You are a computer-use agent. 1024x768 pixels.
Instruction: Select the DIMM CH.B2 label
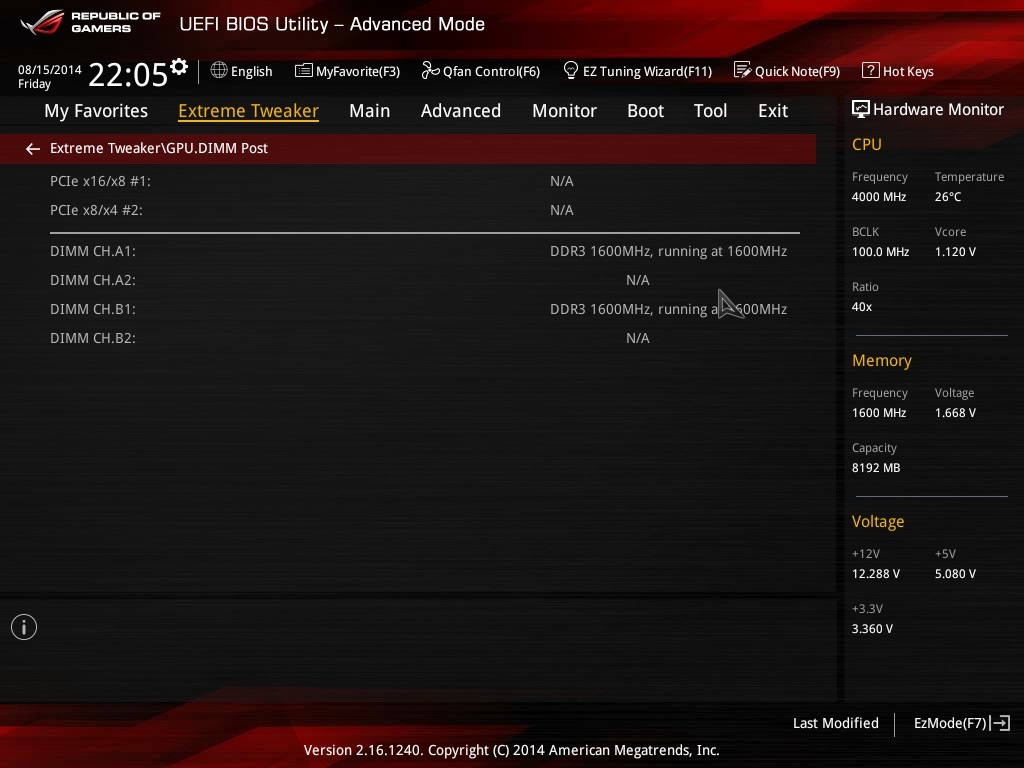pyautogui.click(x=93, y=338)
